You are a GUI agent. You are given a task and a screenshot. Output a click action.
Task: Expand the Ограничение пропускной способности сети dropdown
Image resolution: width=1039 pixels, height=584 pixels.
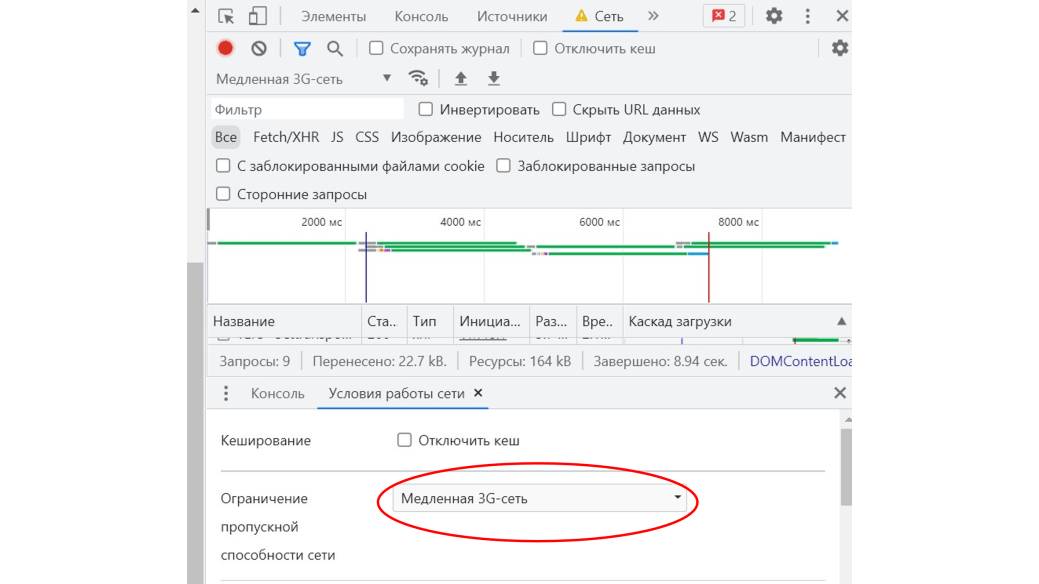(538, 498)
